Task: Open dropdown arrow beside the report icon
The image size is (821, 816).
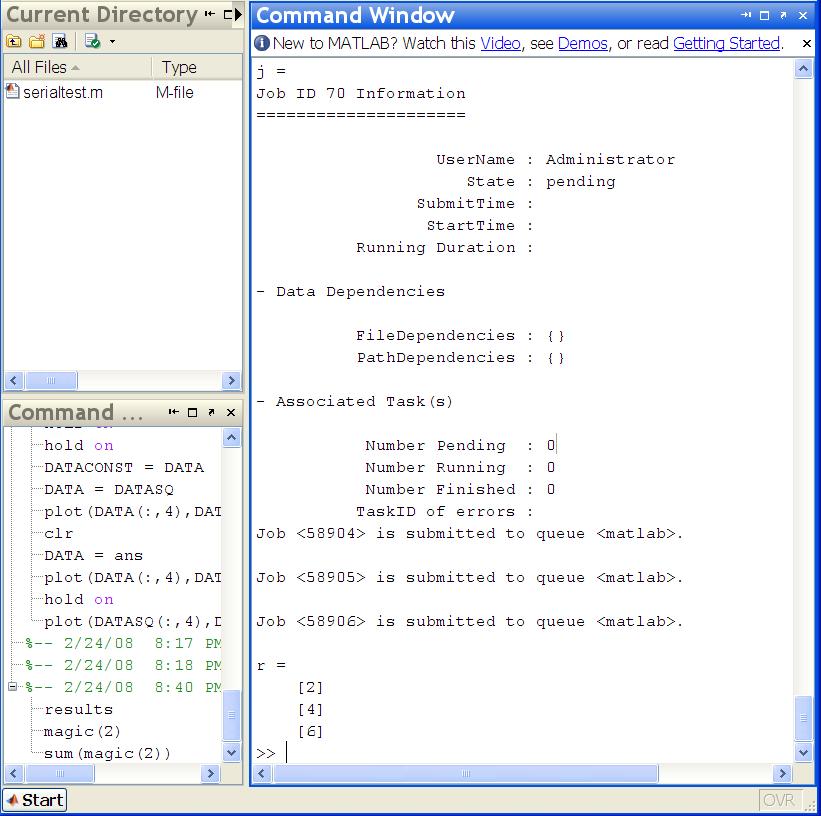Action: [x=112, y=42]
